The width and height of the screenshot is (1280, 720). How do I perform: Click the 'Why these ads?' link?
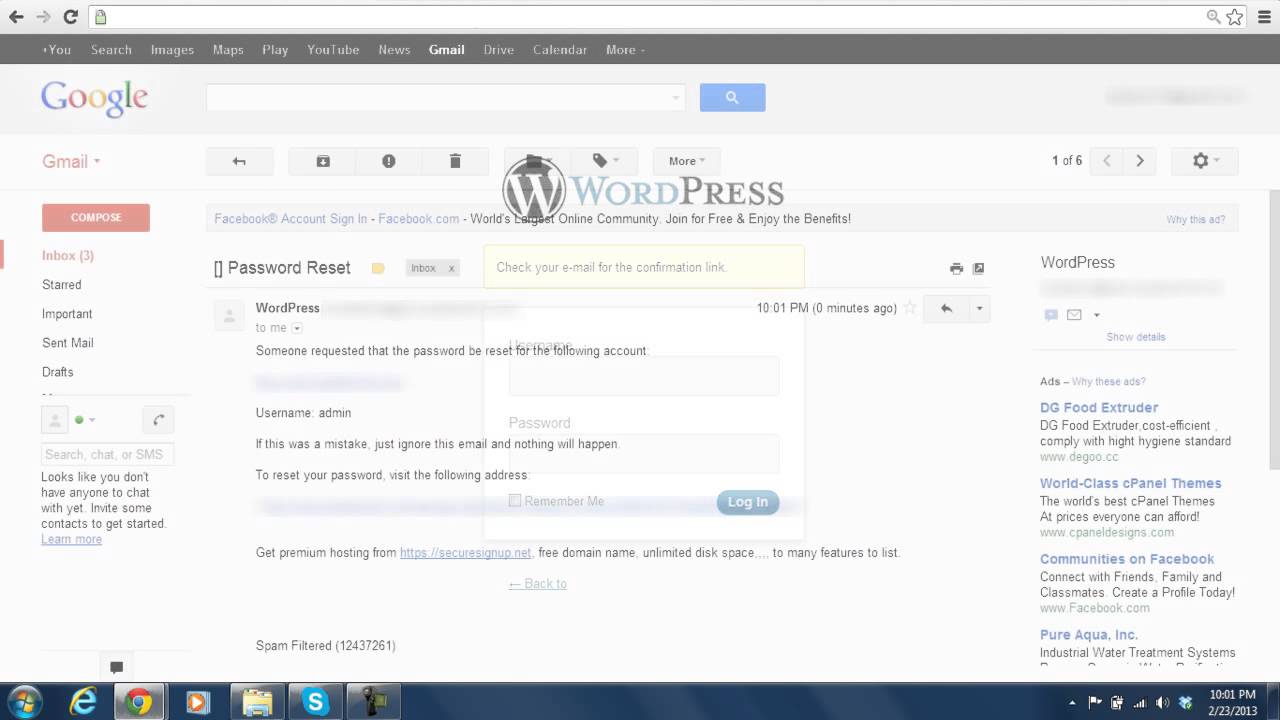pos(1109,381)
